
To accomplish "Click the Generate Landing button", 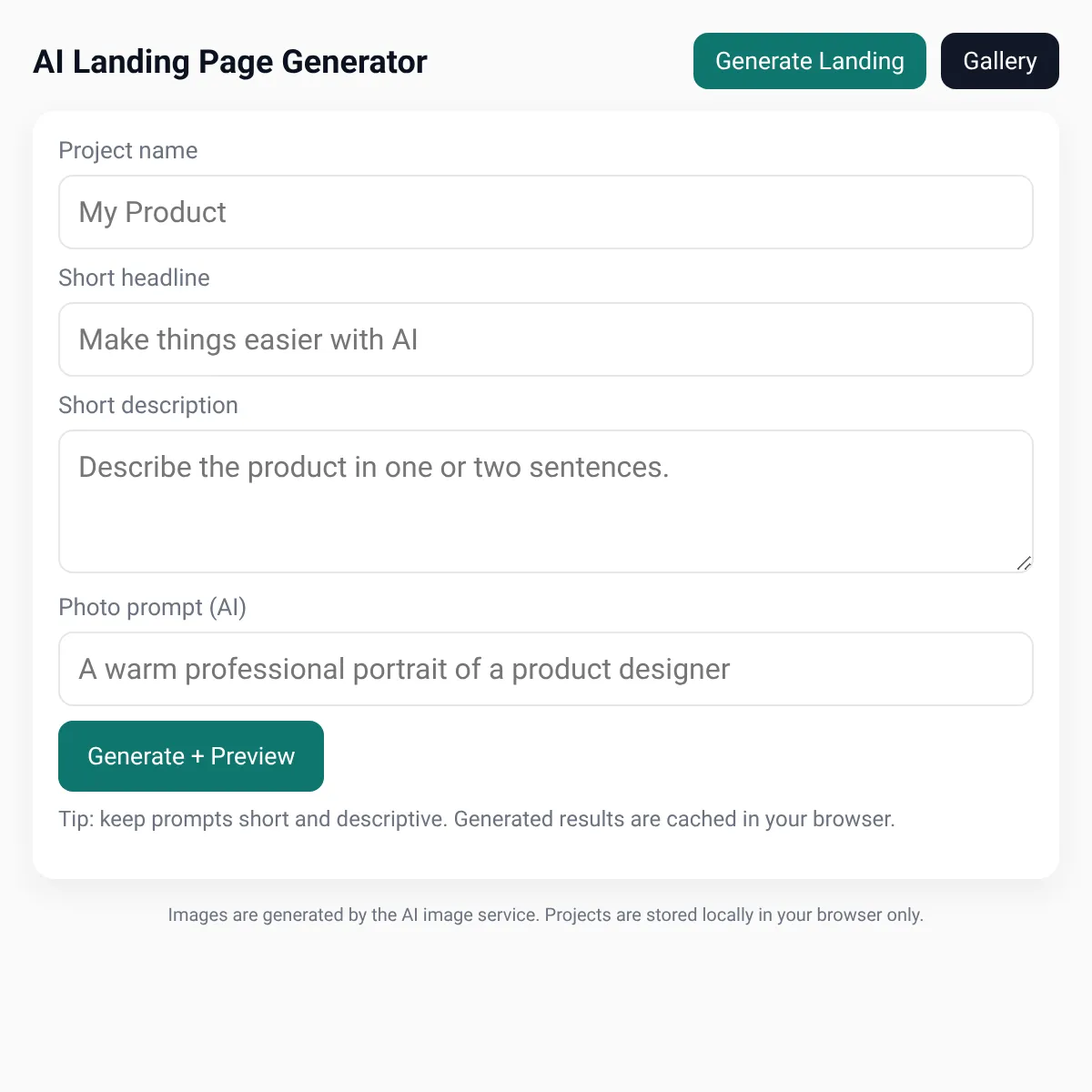I will [809, 61].
